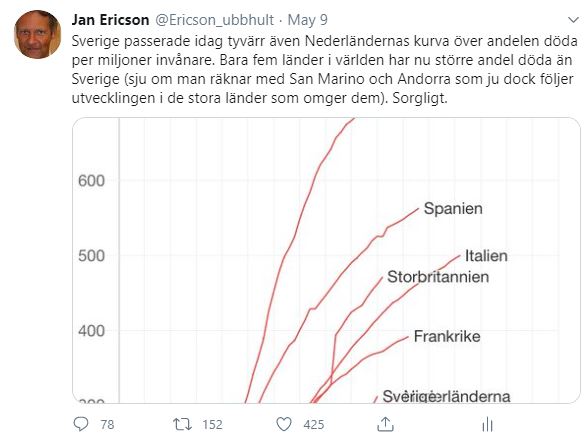Click the 600 axis value label
This screenshot has width=588, height=441.
coord(91,181)
